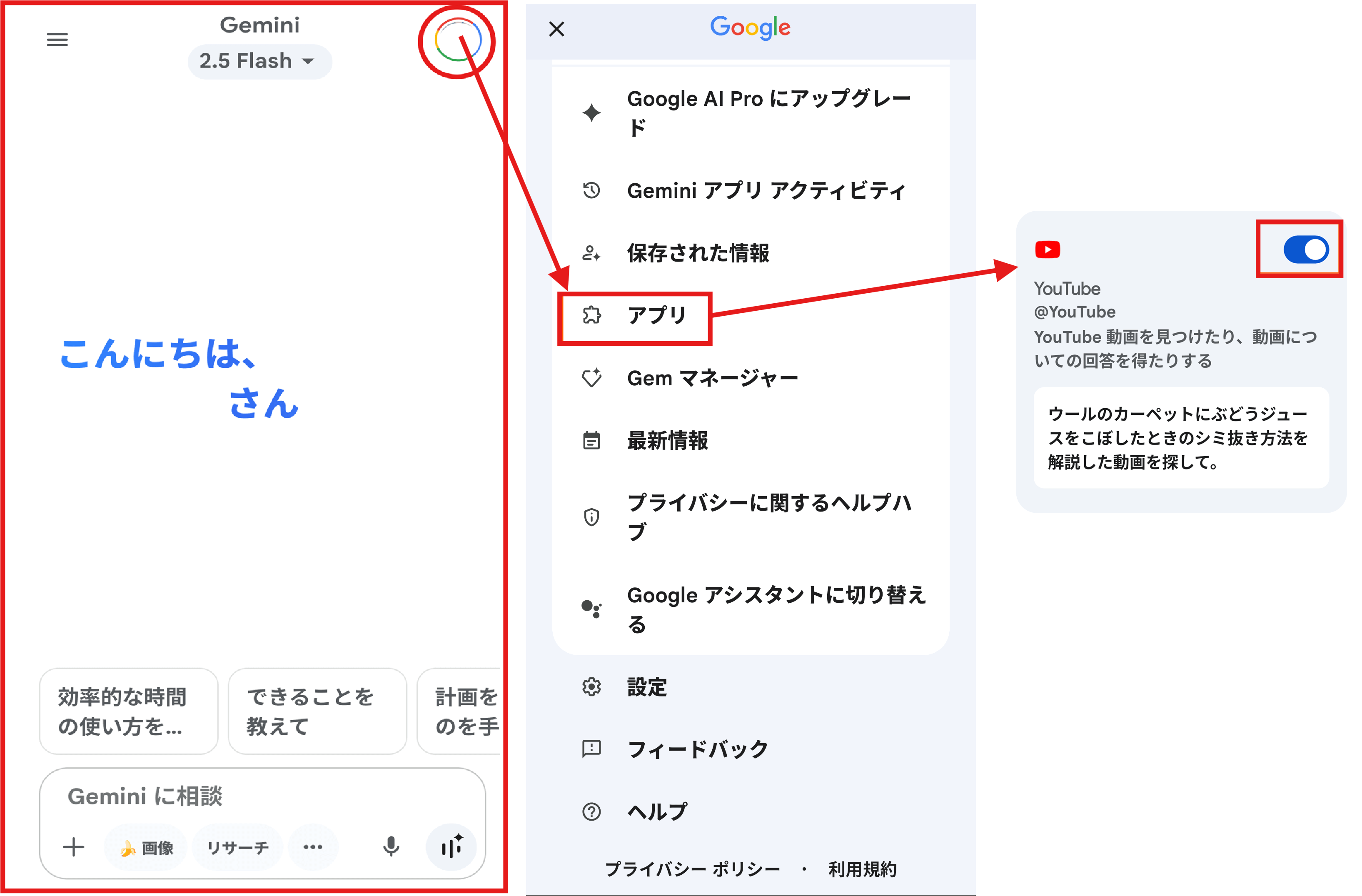
Task: Open the hamburger menu in Gemini
Action: (x=57, y=40)
